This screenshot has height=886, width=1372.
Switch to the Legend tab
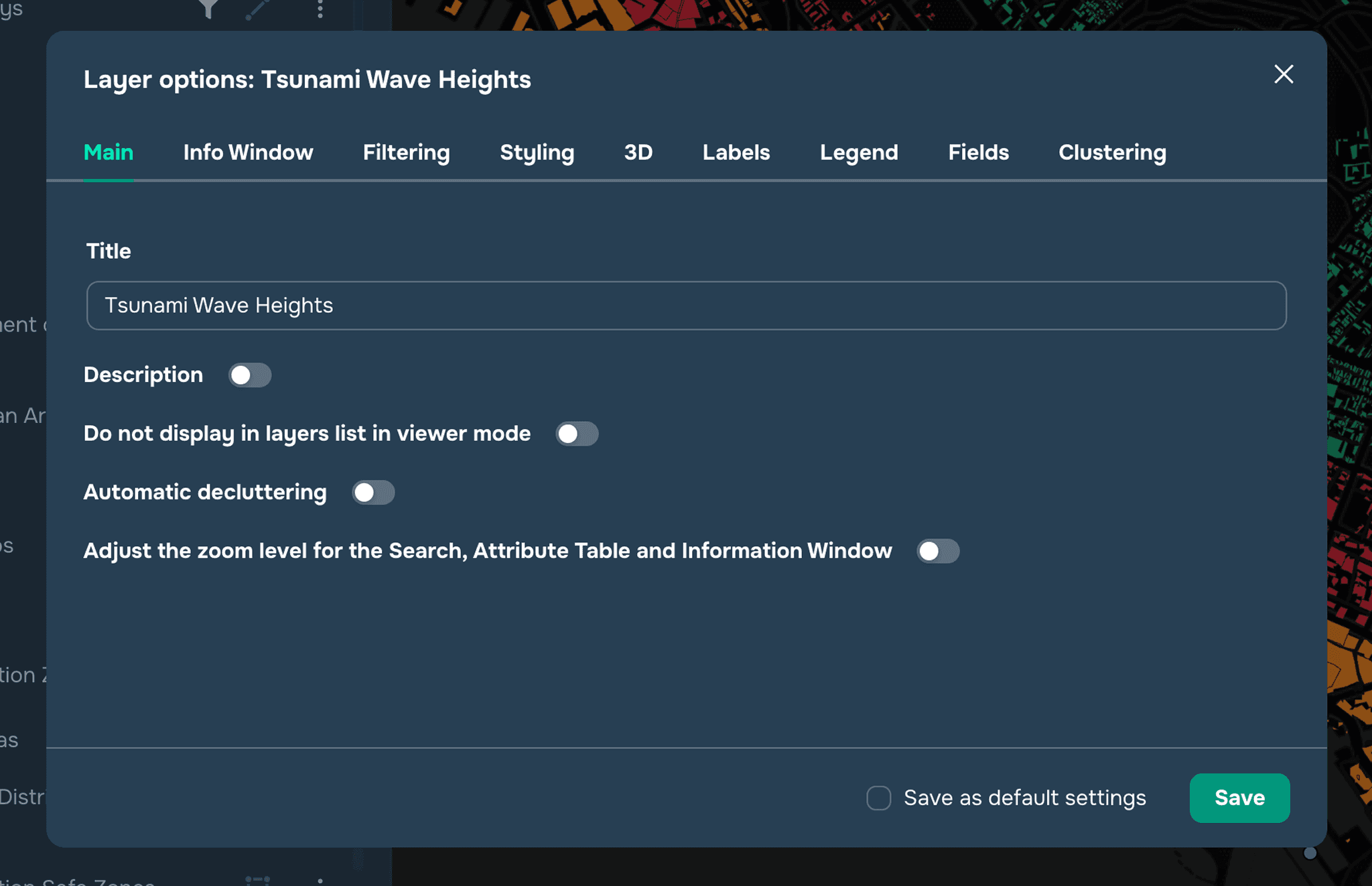point(858,153)
